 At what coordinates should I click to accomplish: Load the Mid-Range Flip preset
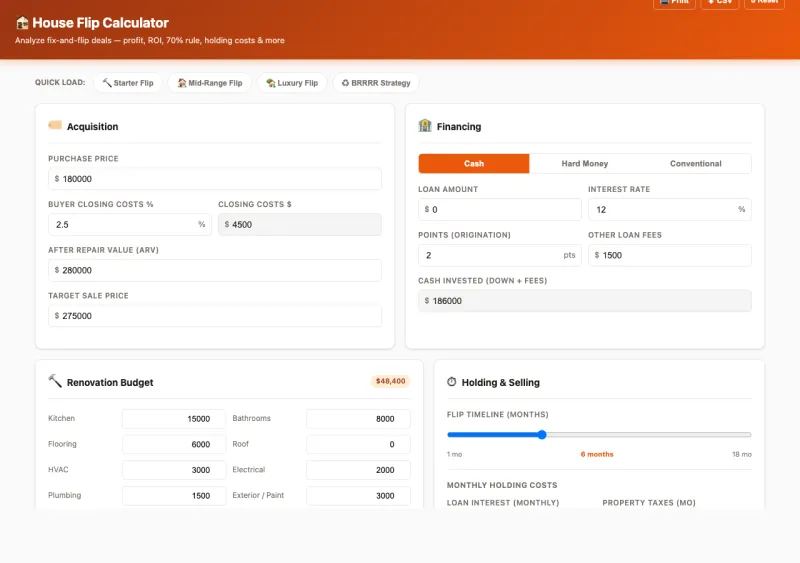click(x=210, y=83)
